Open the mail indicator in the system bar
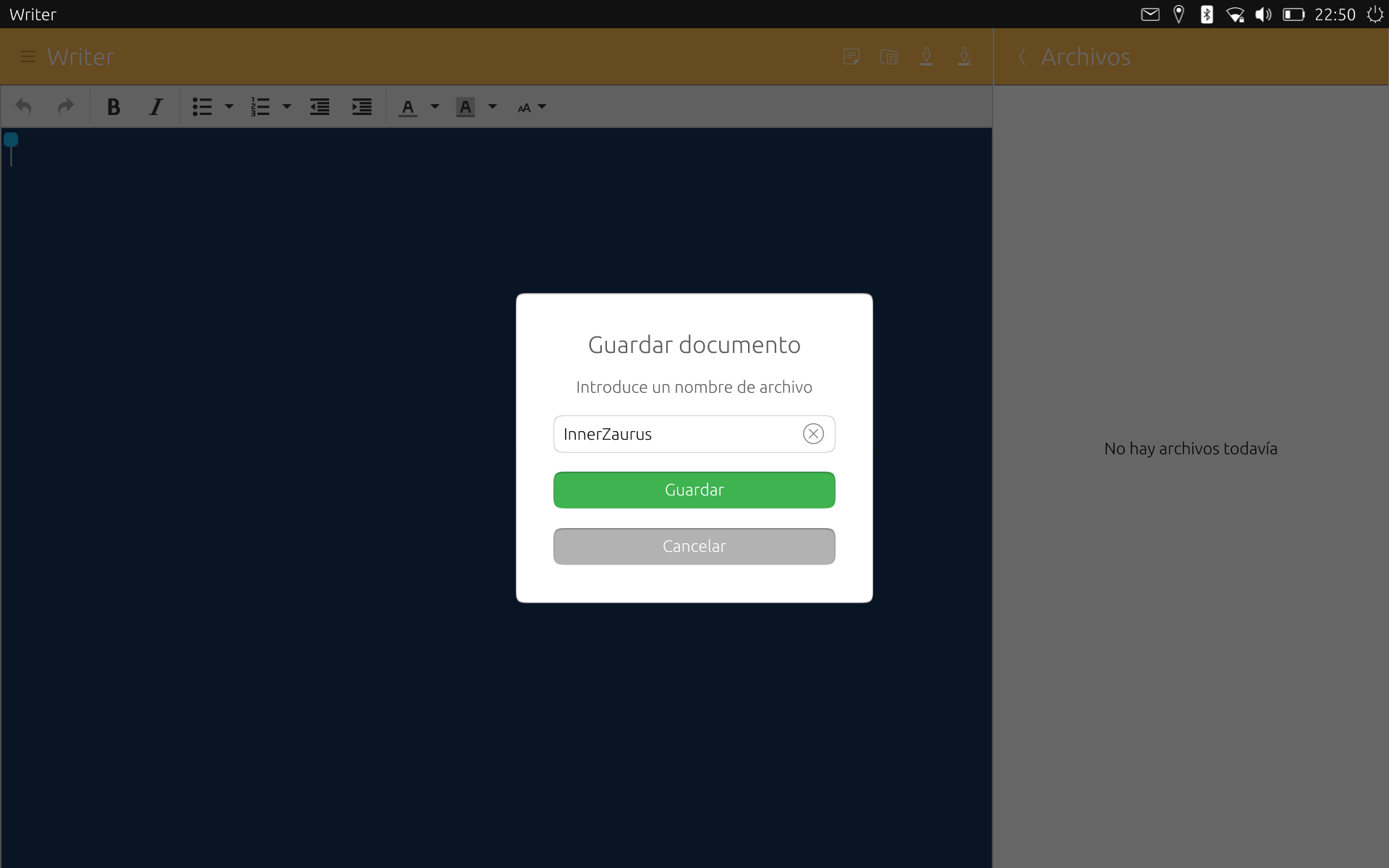This screenshot has width=1389, height=868. coord(1150,14)
